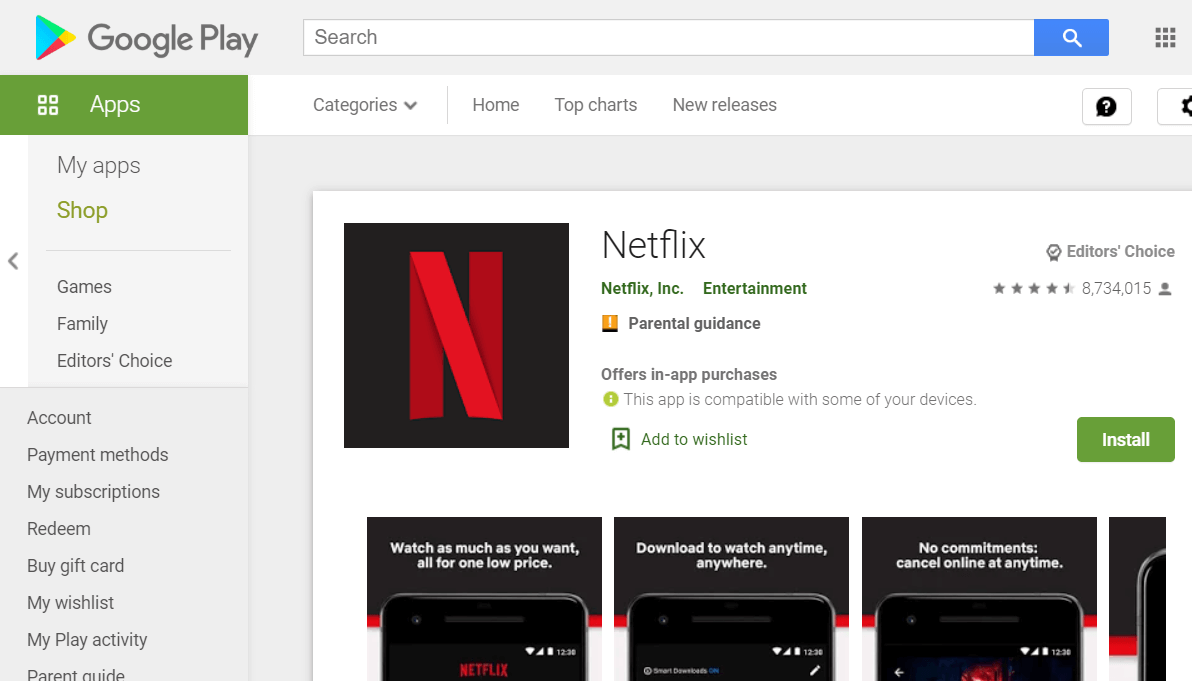This screenshot has width=1192, height=681.
Task: Click the device compatibility info icon
Action: pos(610,399)
